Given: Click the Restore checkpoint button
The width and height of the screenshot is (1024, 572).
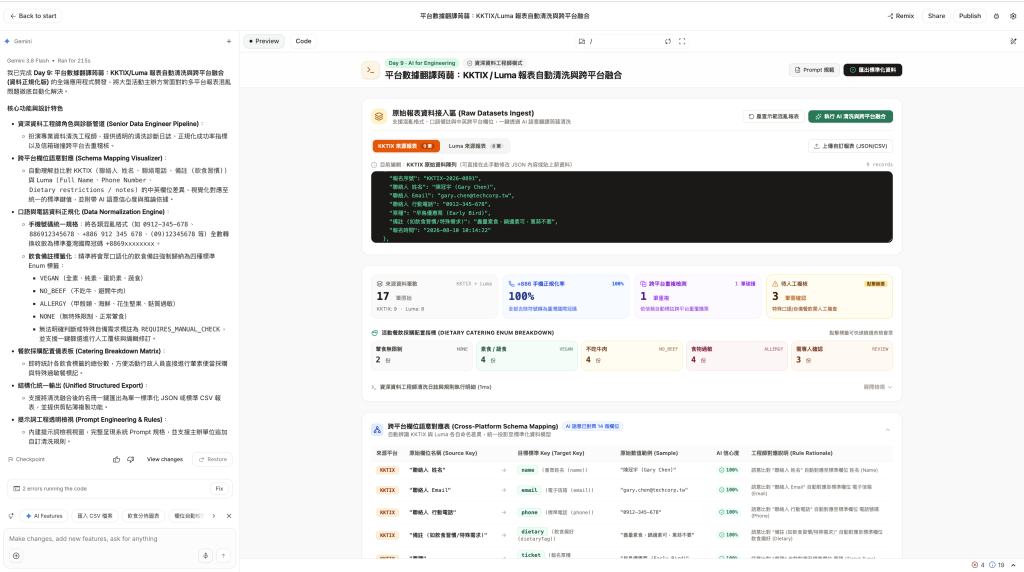Looking at the screenshot, I should pyautogui.click(x=213, y=460).
